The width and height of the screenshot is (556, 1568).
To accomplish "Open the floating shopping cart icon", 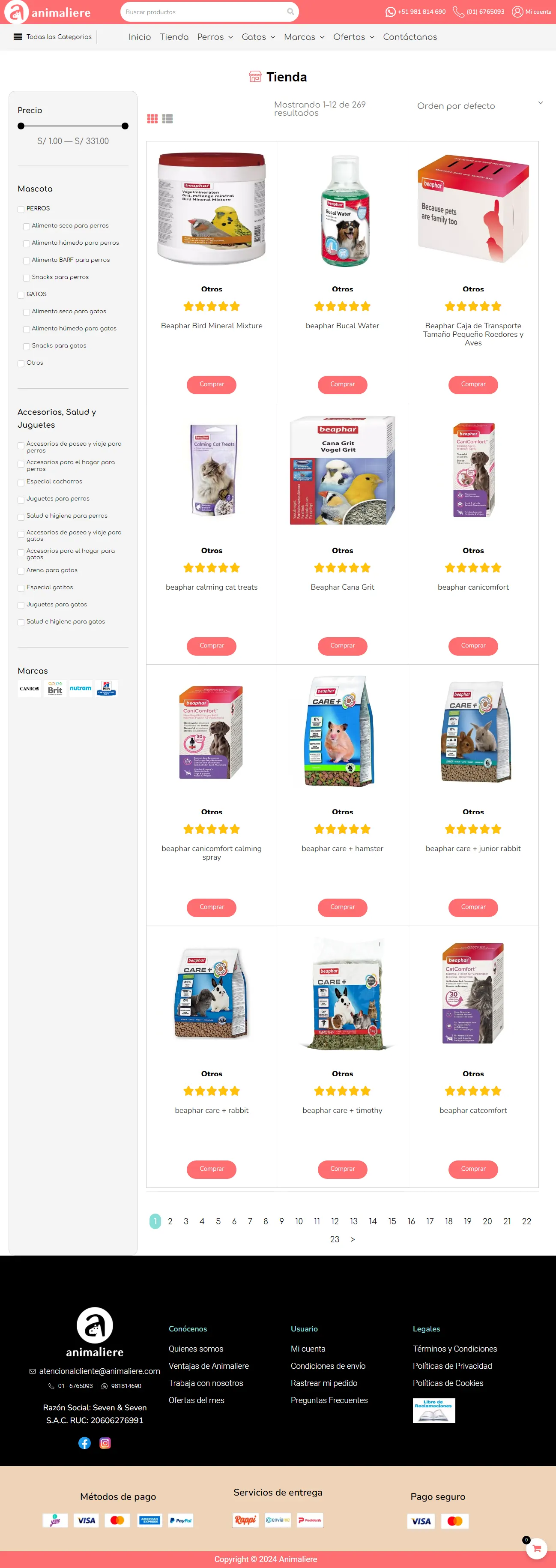I will click(x=537, y=1548).
